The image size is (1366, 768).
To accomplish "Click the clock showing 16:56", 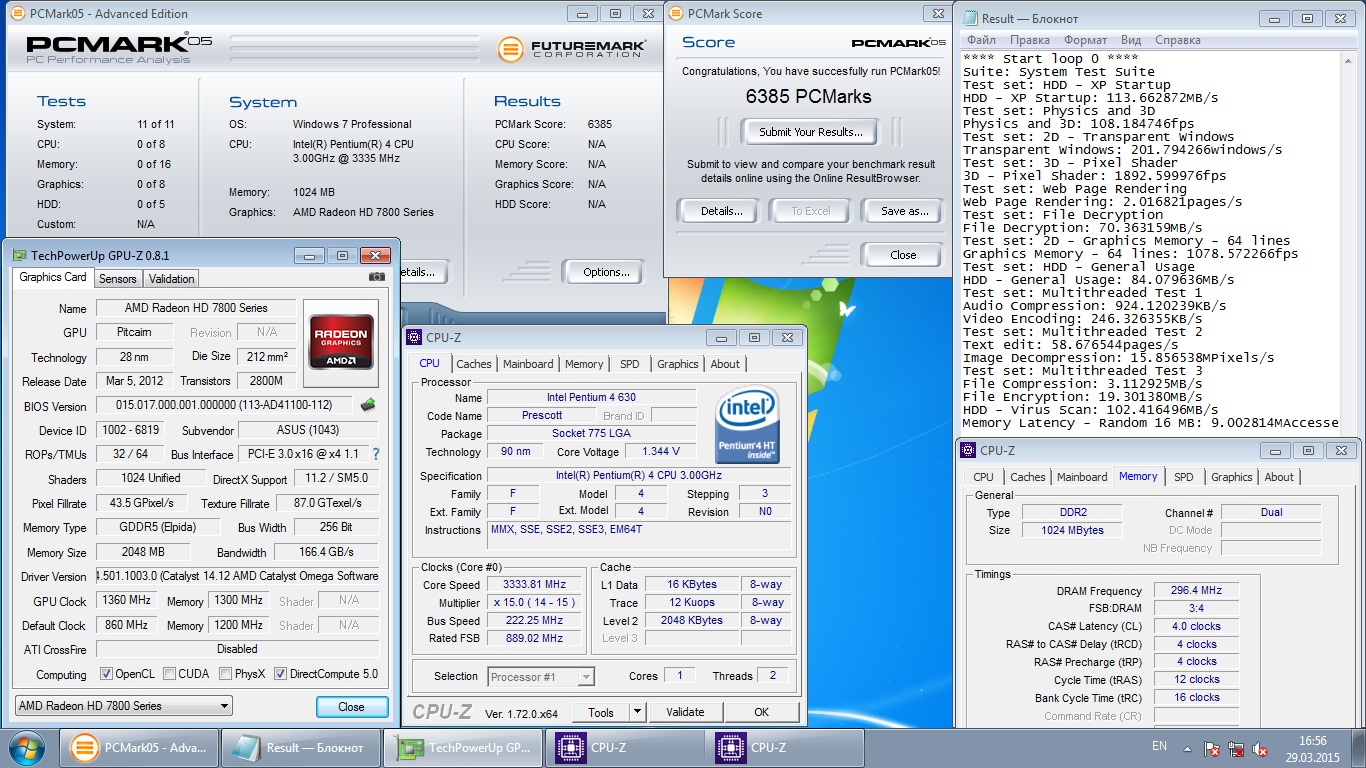I will 1313,740.
